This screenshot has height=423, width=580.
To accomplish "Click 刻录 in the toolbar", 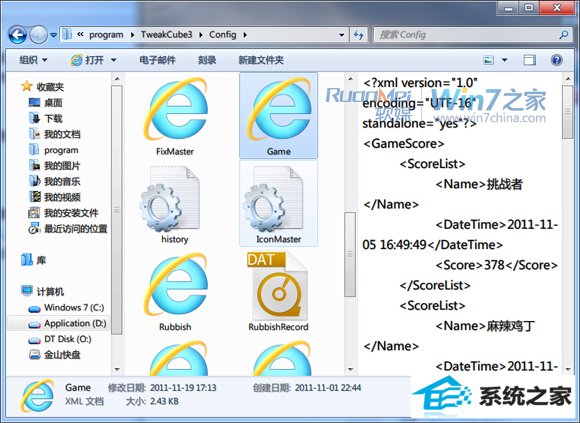I will coord(207,60).
